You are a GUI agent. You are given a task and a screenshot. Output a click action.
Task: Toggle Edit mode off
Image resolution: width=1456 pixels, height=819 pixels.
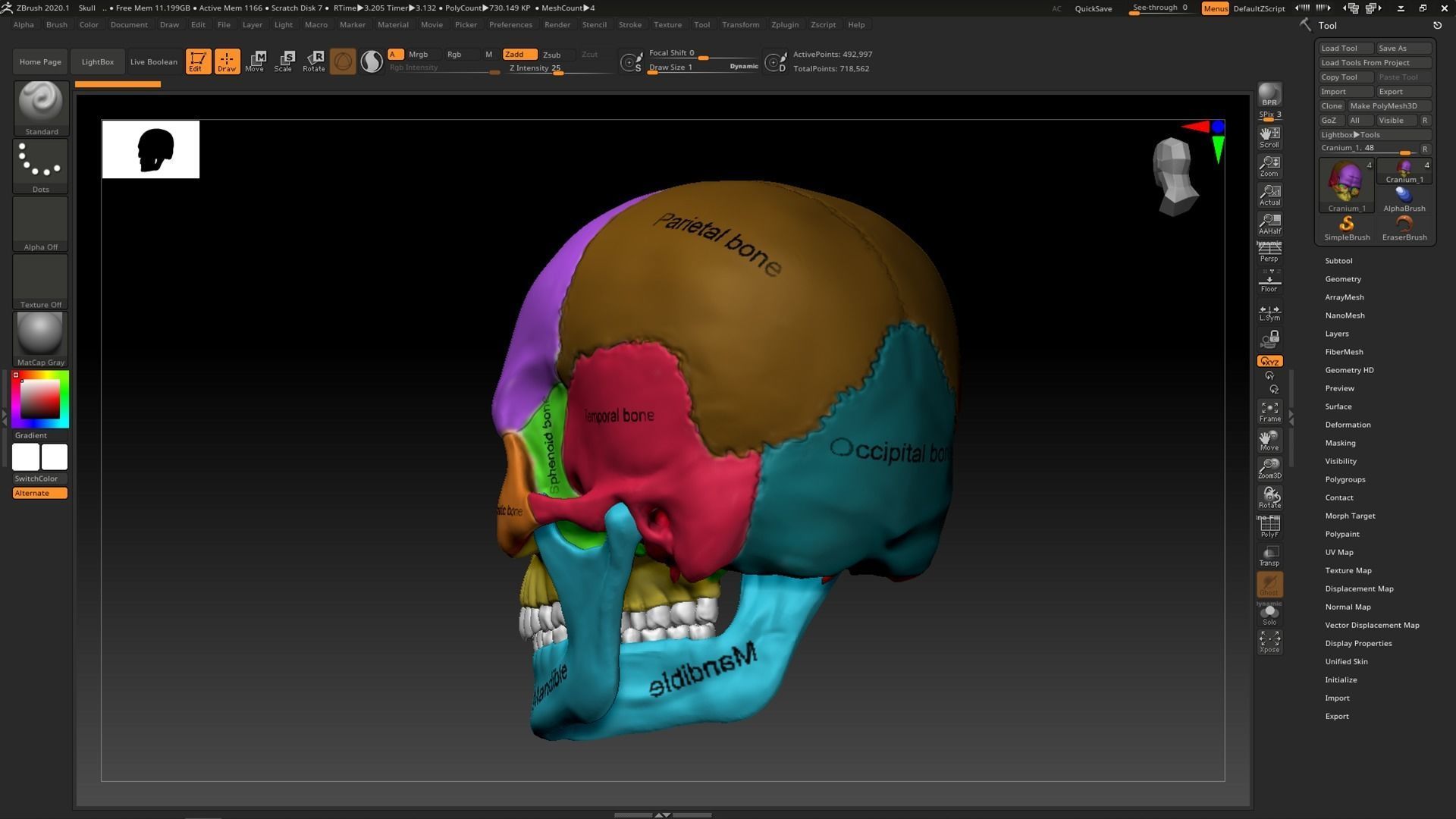pyautogui.click(x=198, y=61)
